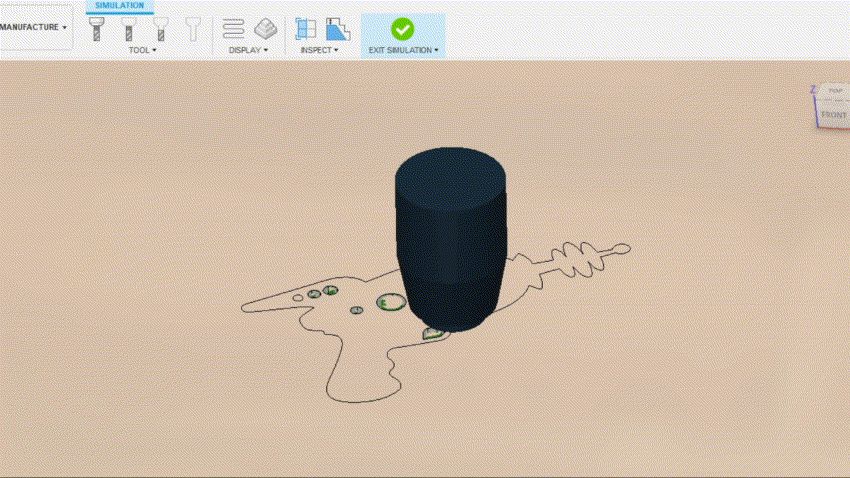Click the greyed-out fourth tool icon

click(192, 29)
